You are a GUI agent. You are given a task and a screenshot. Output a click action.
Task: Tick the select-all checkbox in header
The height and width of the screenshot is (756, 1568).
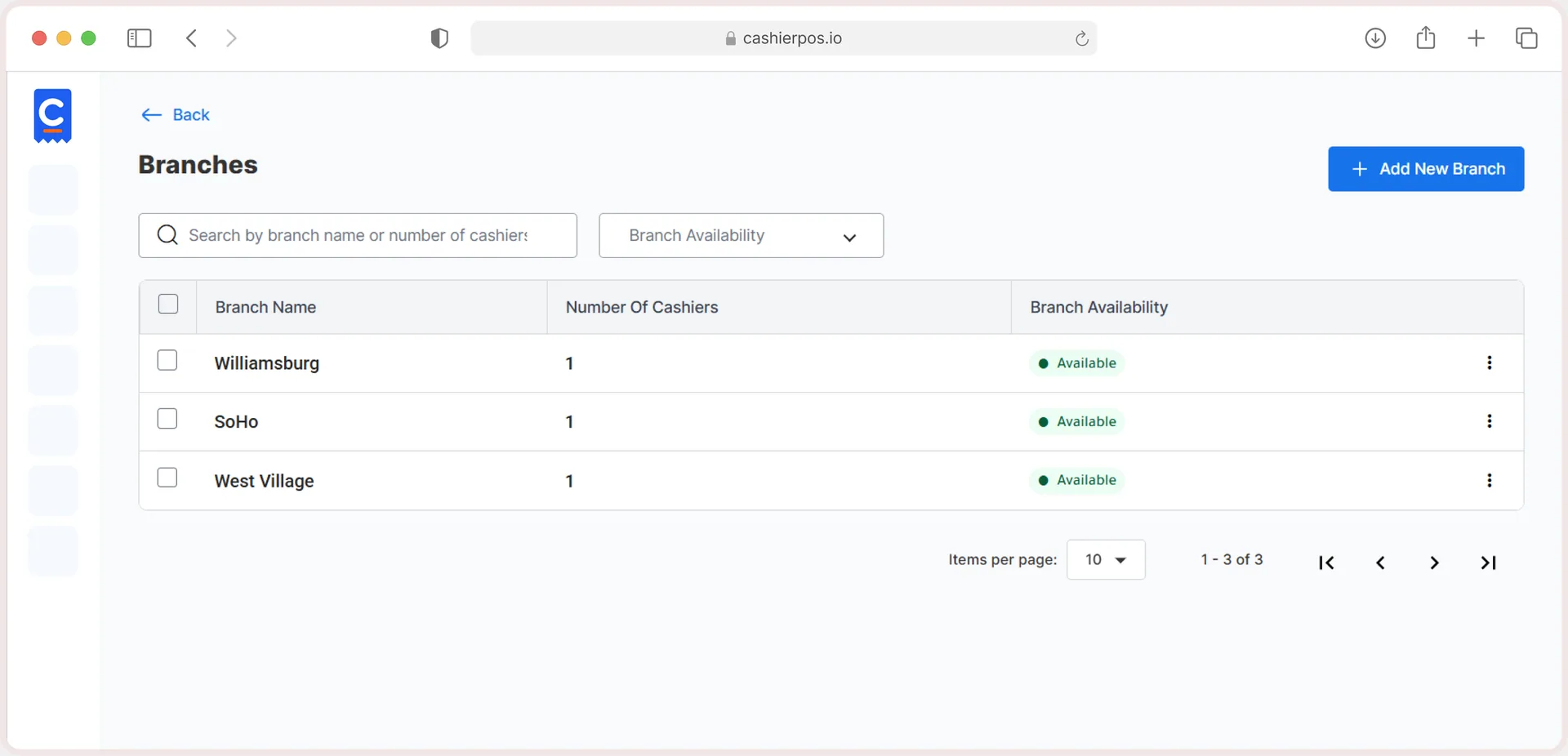168,304
